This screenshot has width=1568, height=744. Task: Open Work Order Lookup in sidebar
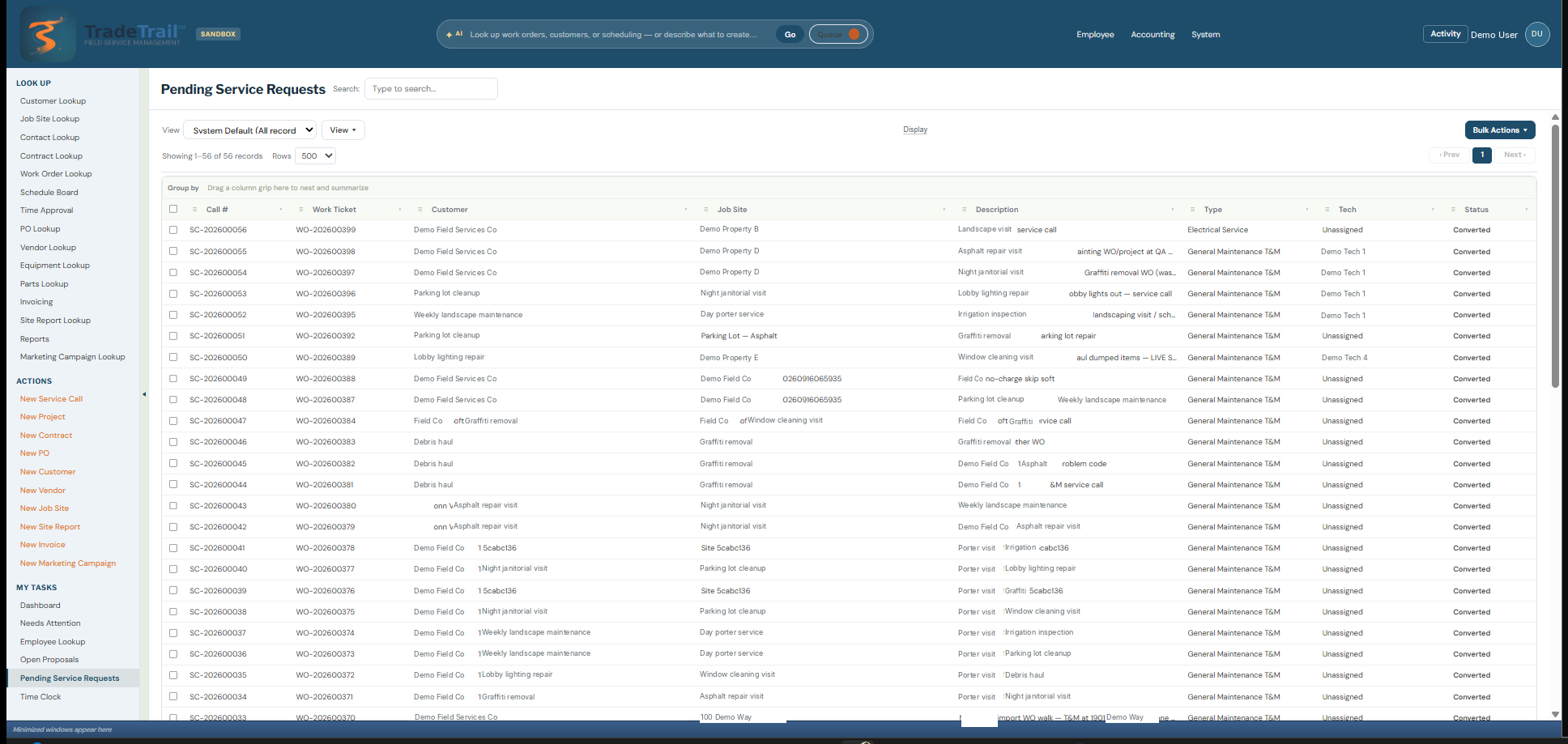pyautogui.click(x=56, y=174)
